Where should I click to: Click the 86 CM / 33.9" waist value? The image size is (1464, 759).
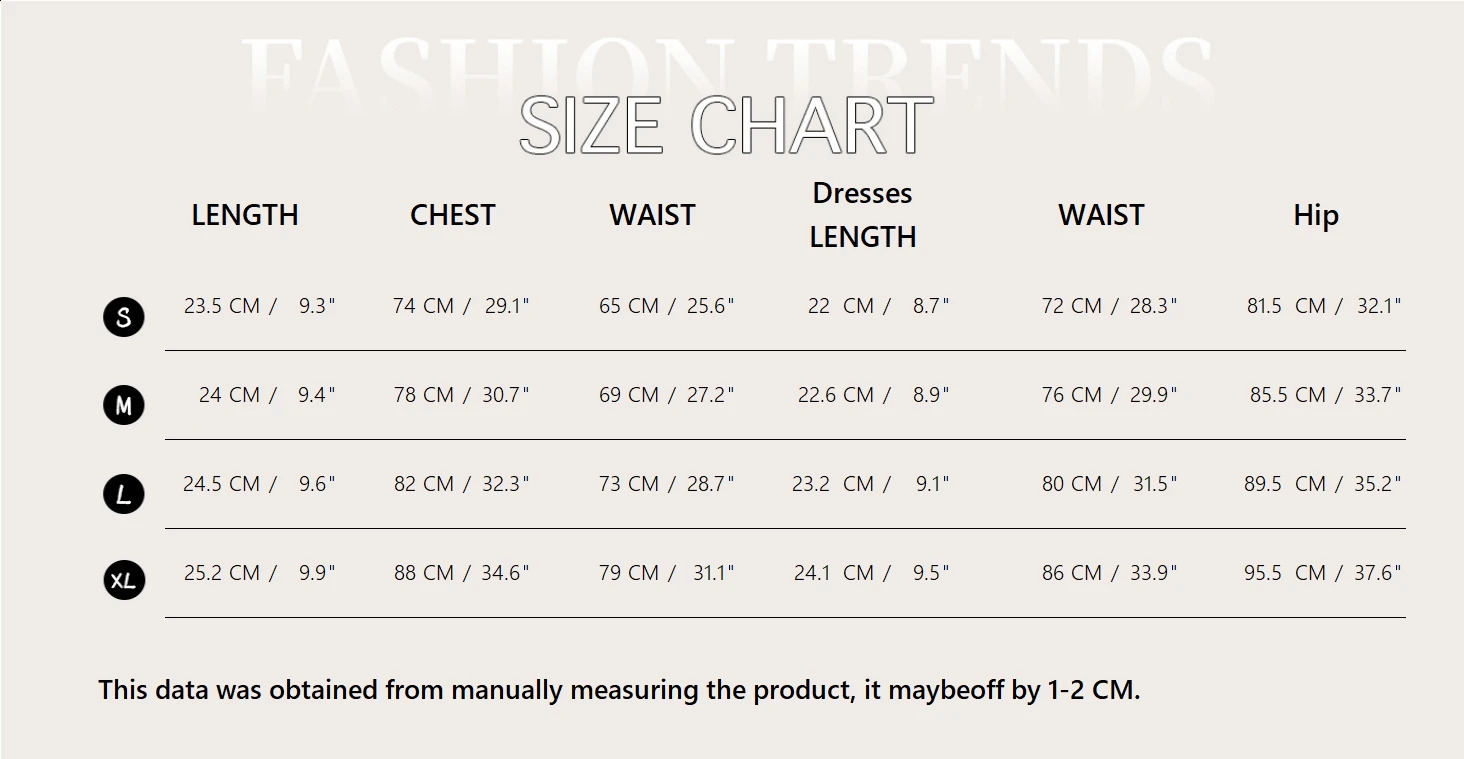tap(1110, 573)
